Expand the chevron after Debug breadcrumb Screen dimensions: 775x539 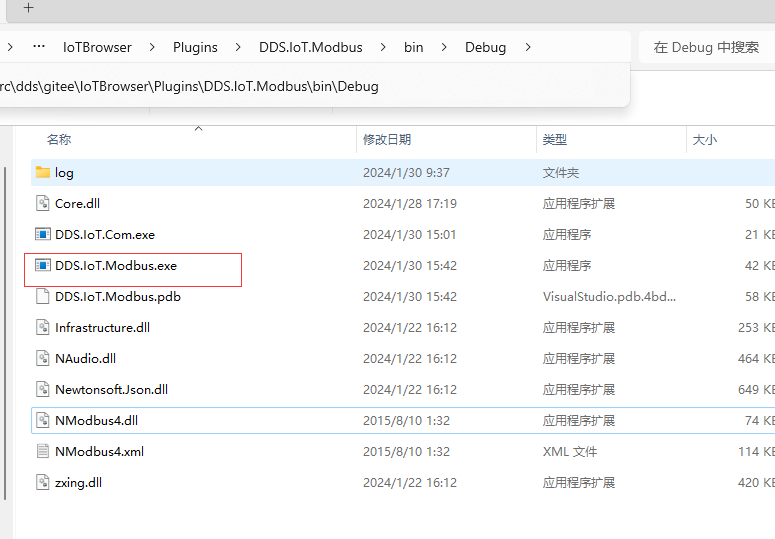click(x=528, y=47)
